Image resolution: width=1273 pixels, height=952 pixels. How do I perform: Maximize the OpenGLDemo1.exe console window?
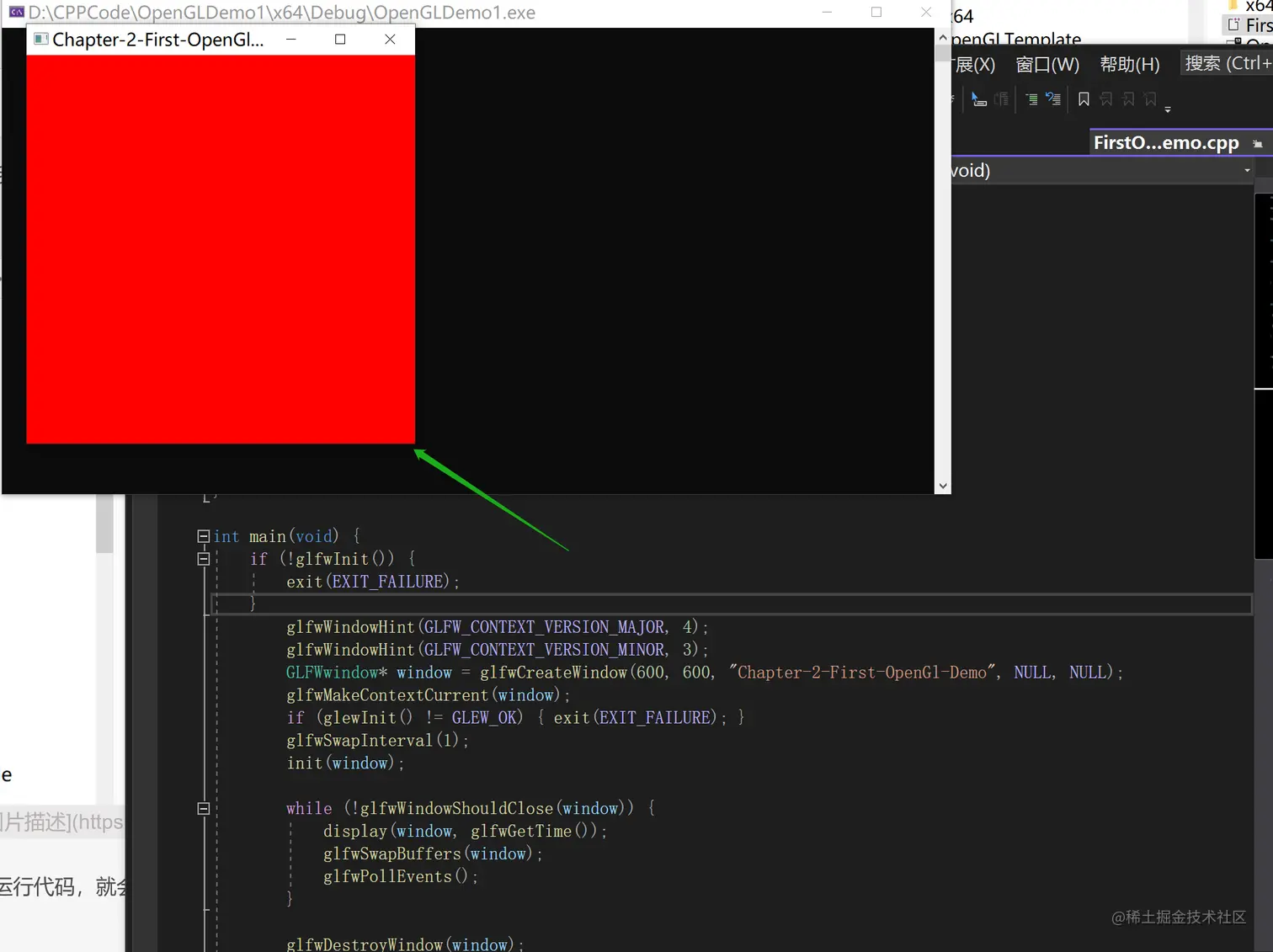tap(876, 12)
